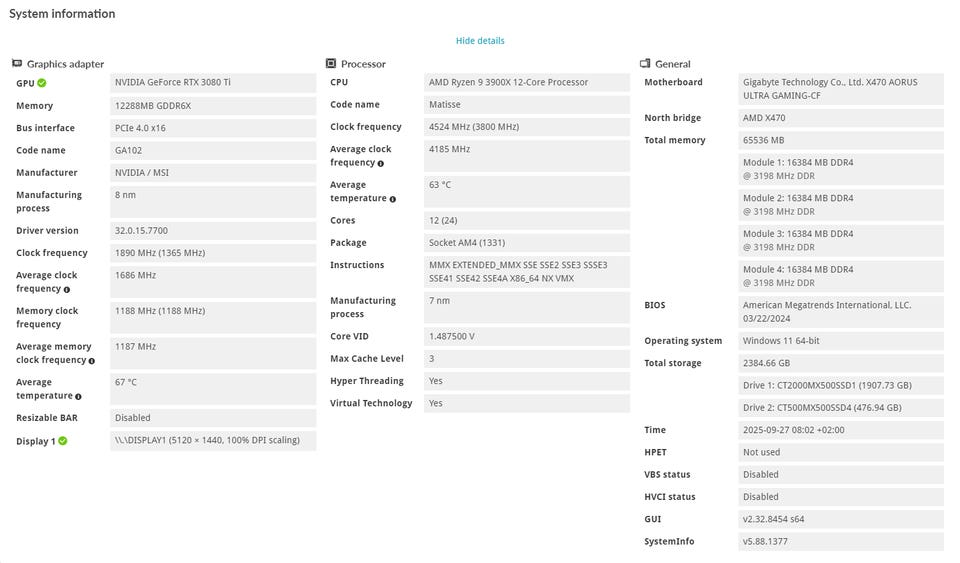Click the 2025-09-27 08:02 time value
The image size is (960, 563).
[x=841, y=430]
